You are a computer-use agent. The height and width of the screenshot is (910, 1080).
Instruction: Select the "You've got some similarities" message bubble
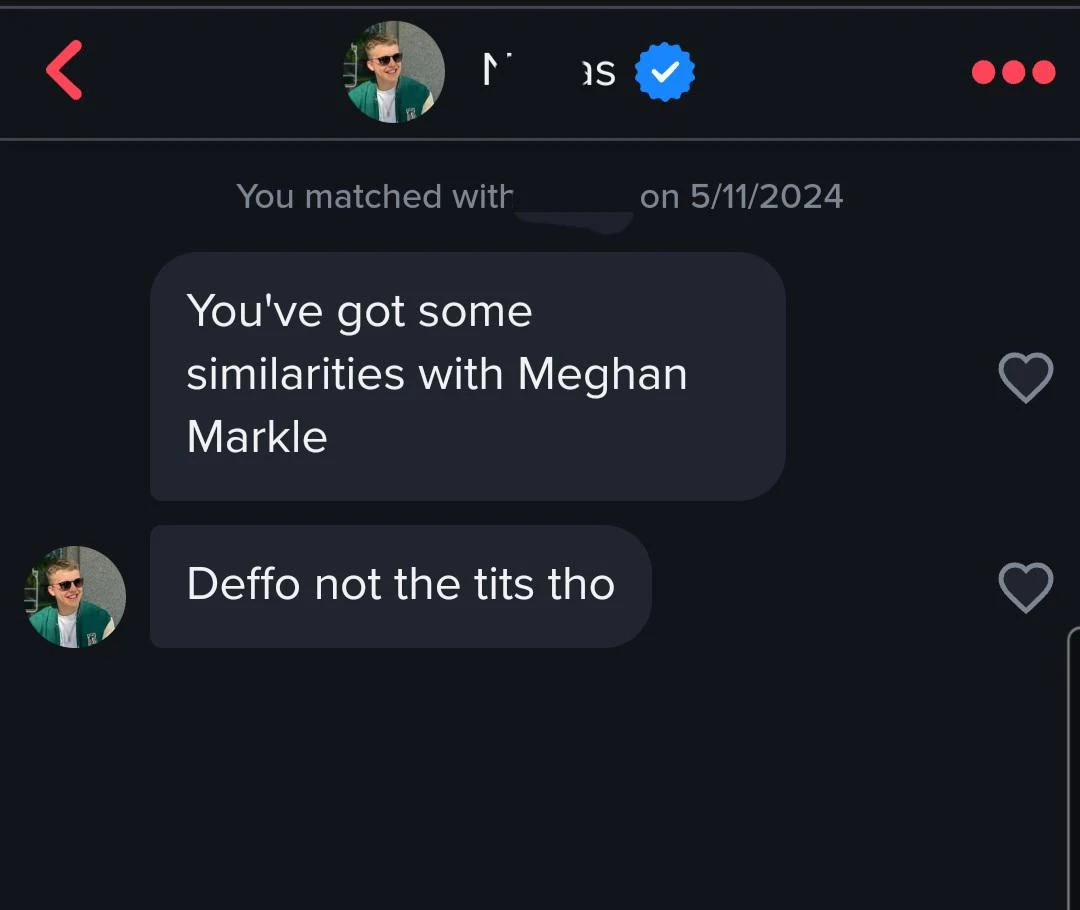[467, 375]
